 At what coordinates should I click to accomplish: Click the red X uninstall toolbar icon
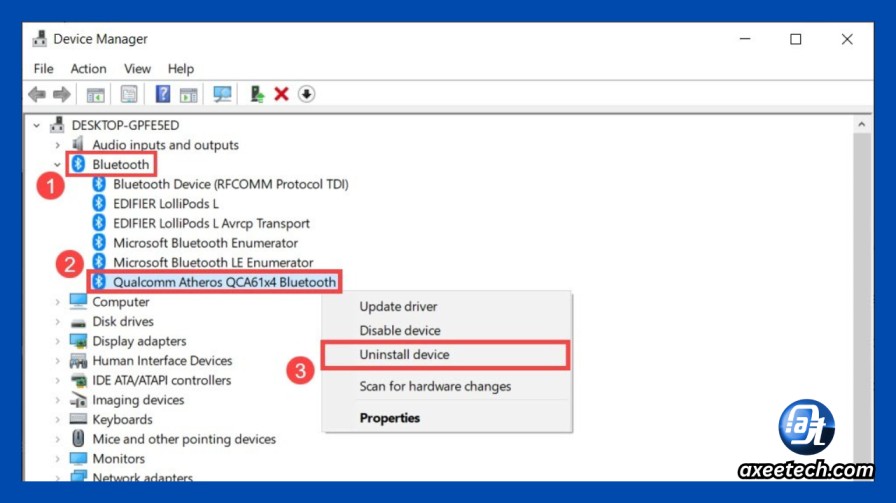[281, 94]
